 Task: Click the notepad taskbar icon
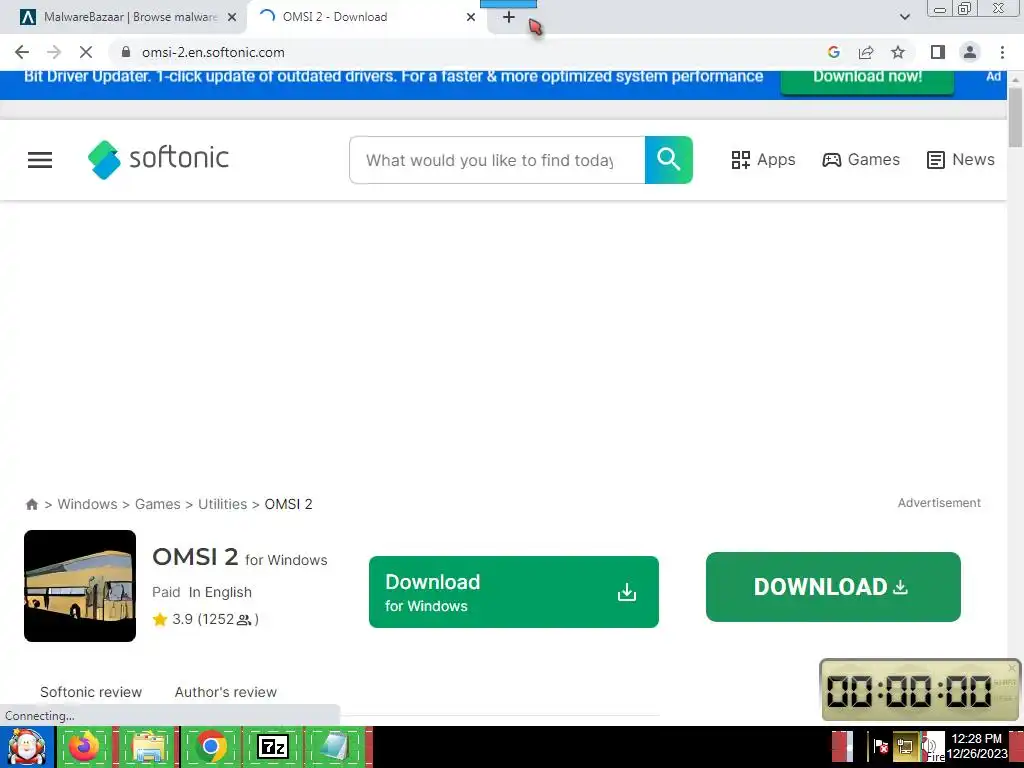(x=335, y=746)
